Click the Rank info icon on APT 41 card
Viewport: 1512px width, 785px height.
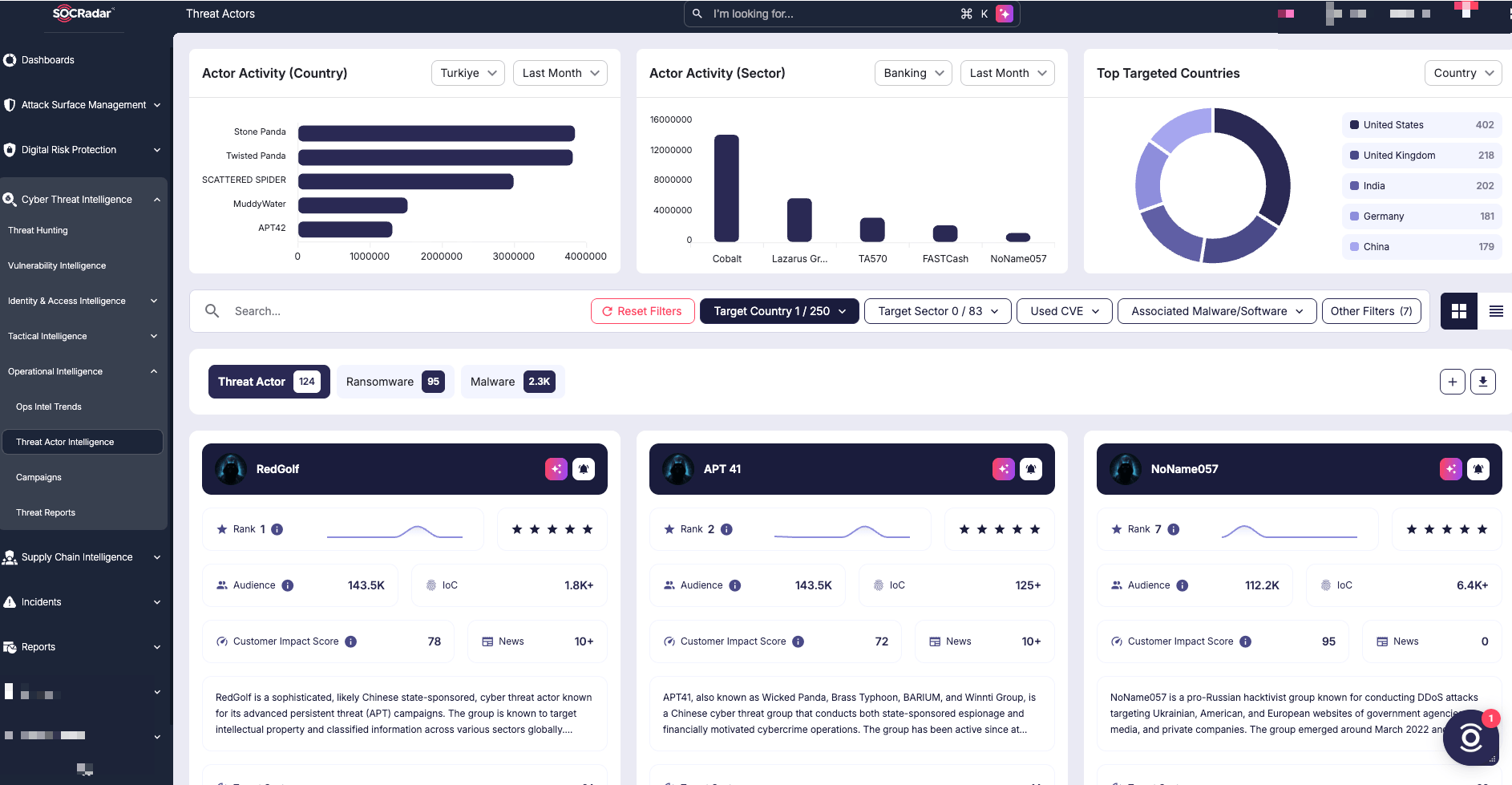pyautogui.click(x=726, y=529)
